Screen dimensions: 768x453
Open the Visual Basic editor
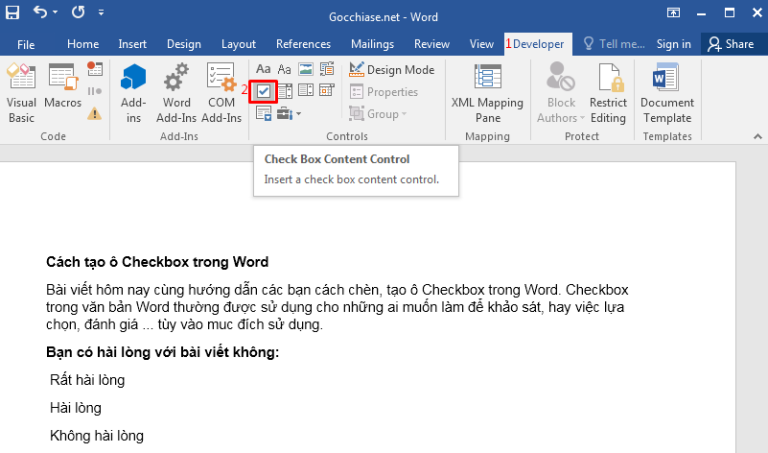tap(21, 93)
